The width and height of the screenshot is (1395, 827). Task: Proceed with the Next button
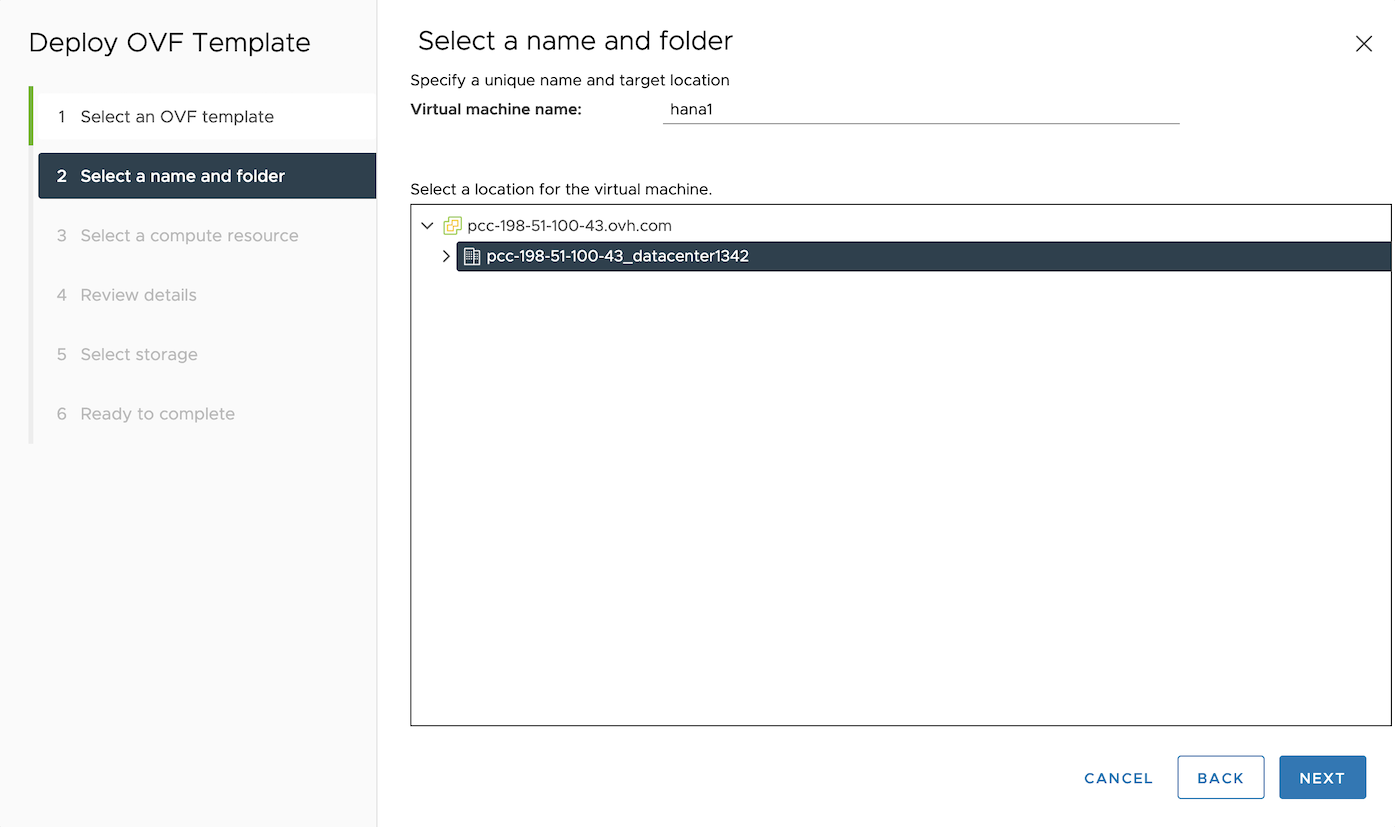point(1321,778)
